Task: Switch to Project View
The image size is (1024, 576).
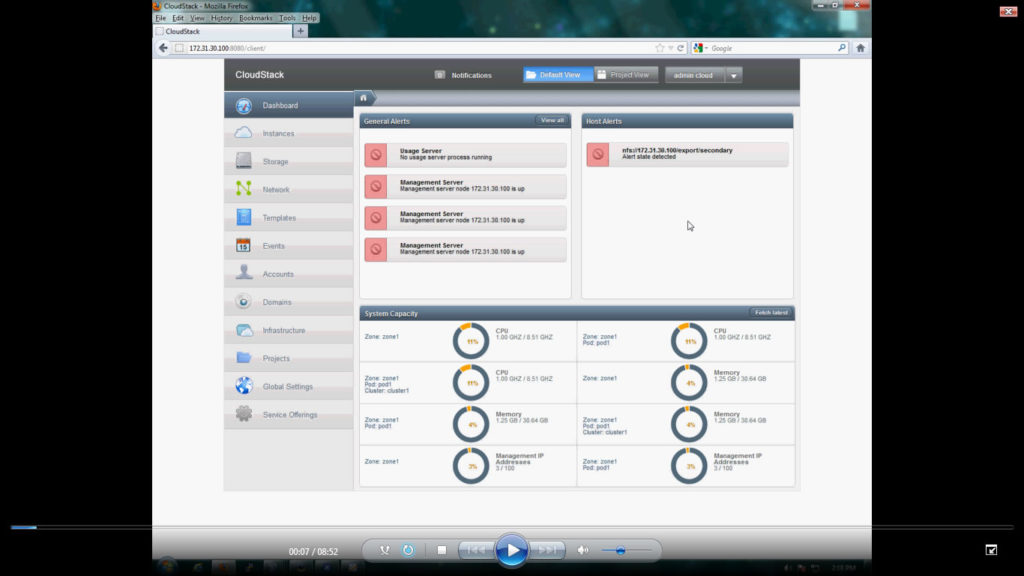Action: click(626, 75)
